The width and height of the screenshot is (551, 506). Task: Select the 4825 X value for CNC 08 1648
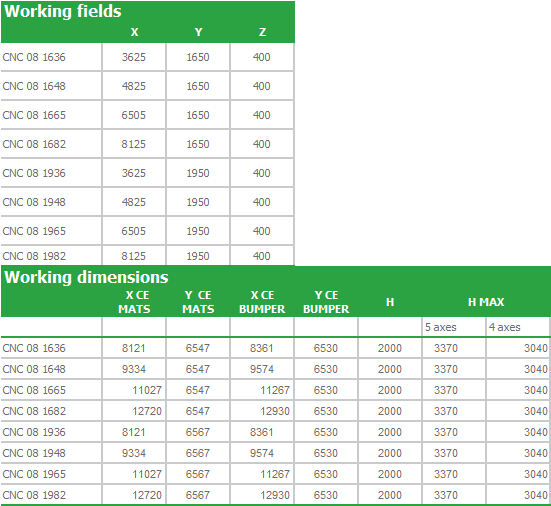134,86
